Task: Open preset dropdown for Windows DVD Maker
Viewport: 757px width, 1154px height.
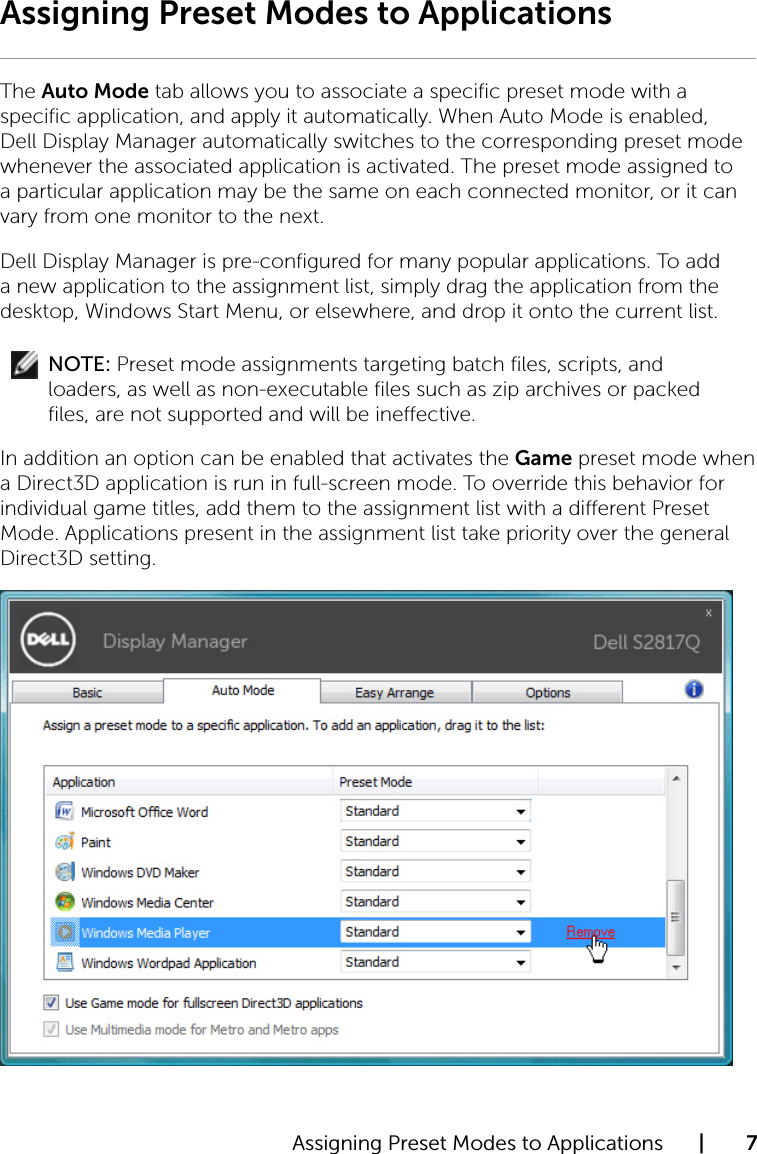Action: coord(436,871)
